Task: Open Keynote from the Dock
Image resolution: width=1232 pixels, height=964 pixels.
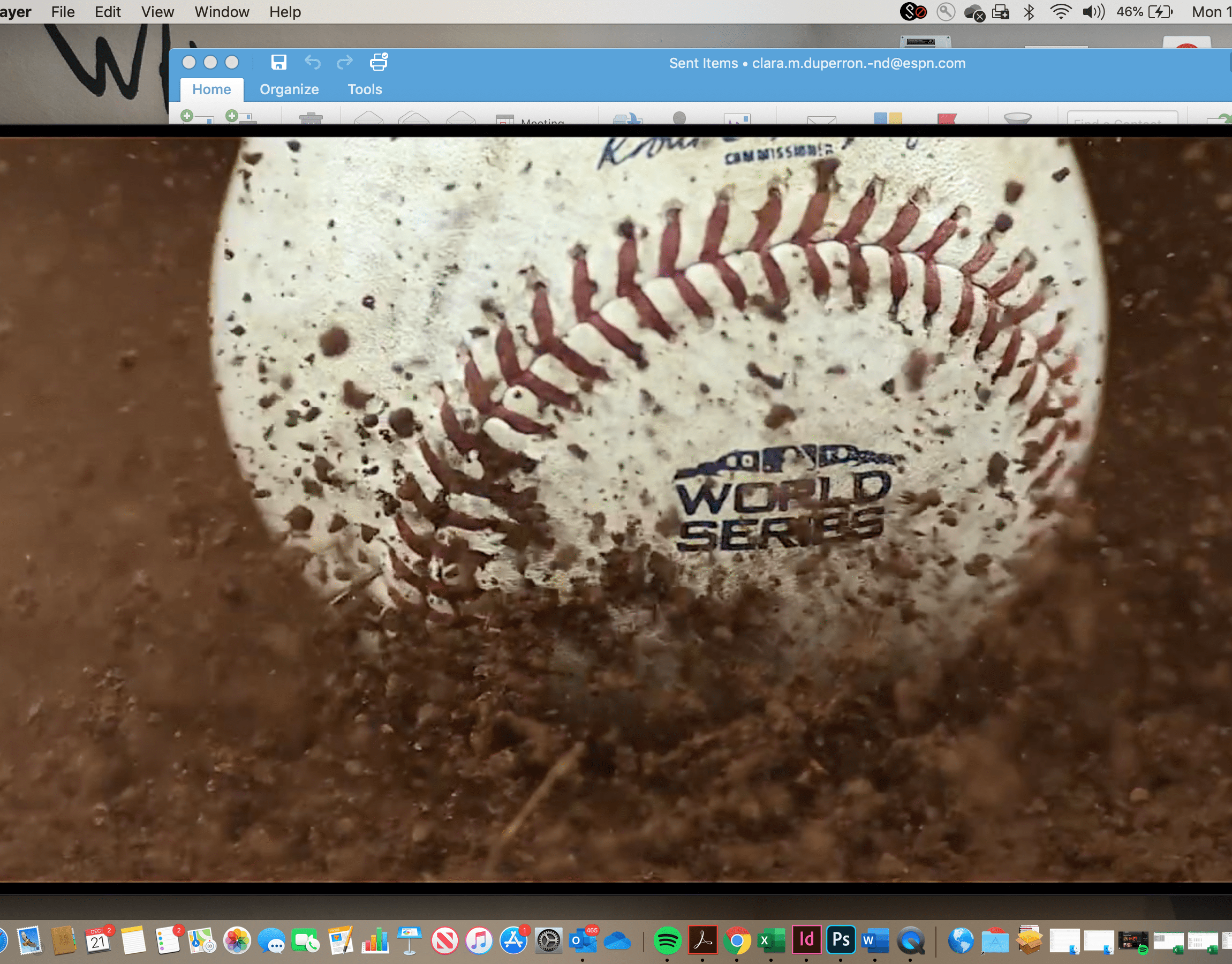Action: [410, 941]
